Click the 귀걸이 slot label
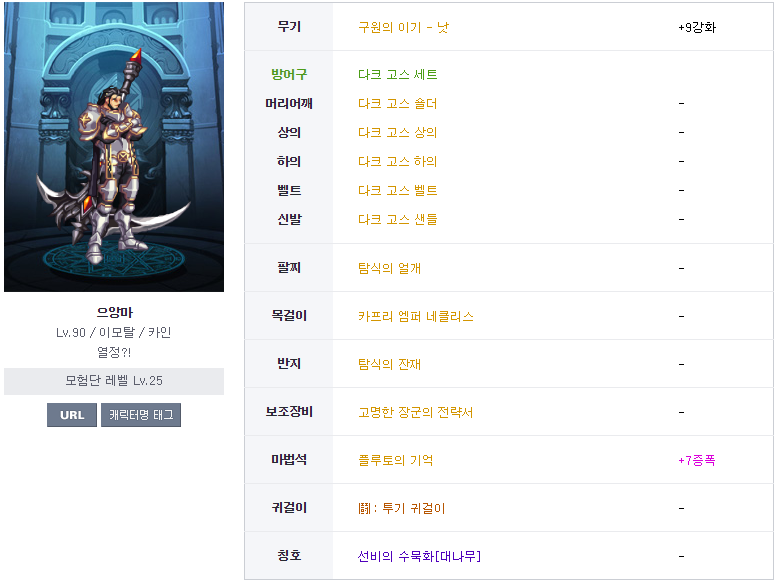Screen dimensions: 778x582 (289, 508)
